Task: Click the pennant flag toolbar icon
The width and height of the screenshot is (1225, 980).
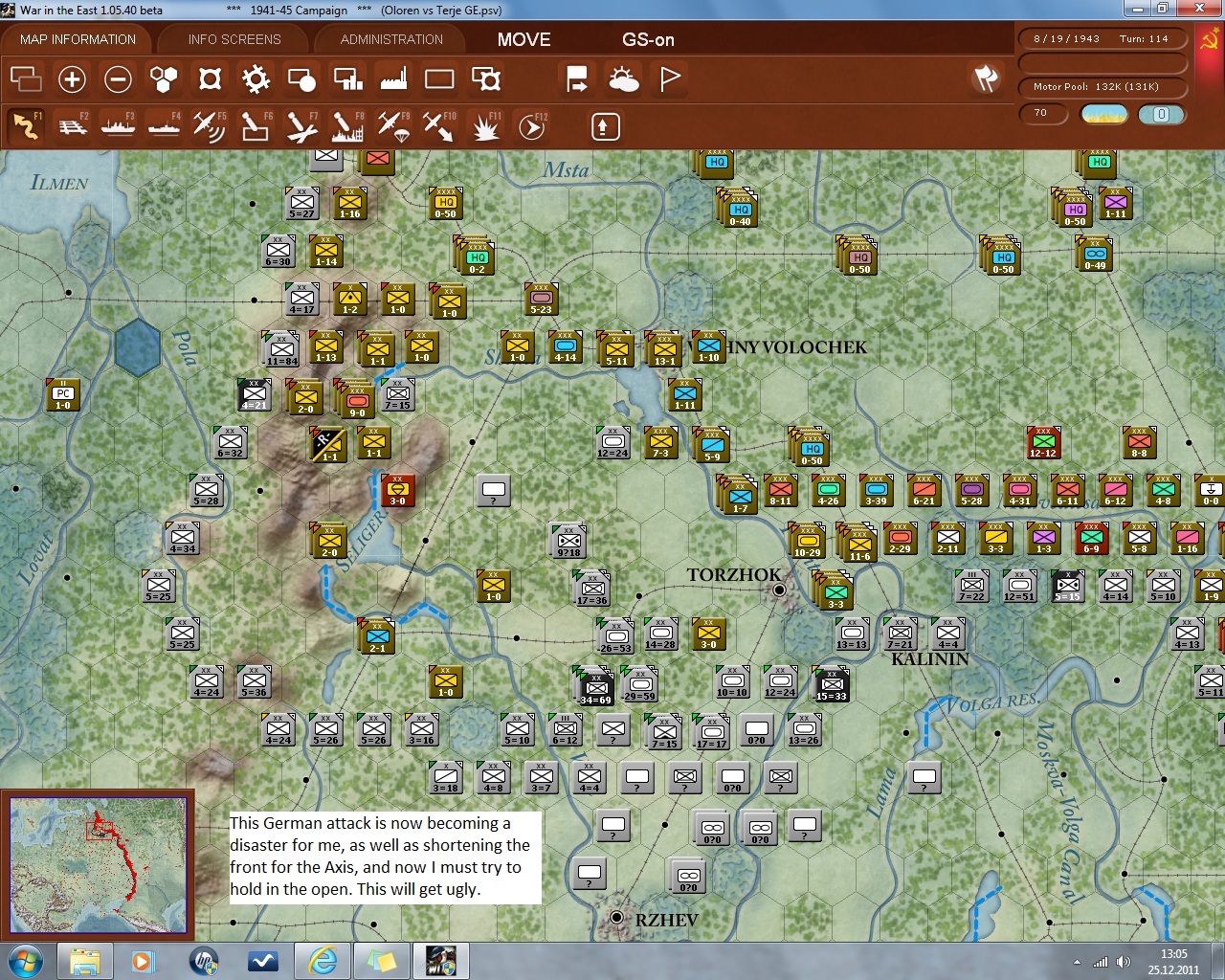Action: (670, 78)
